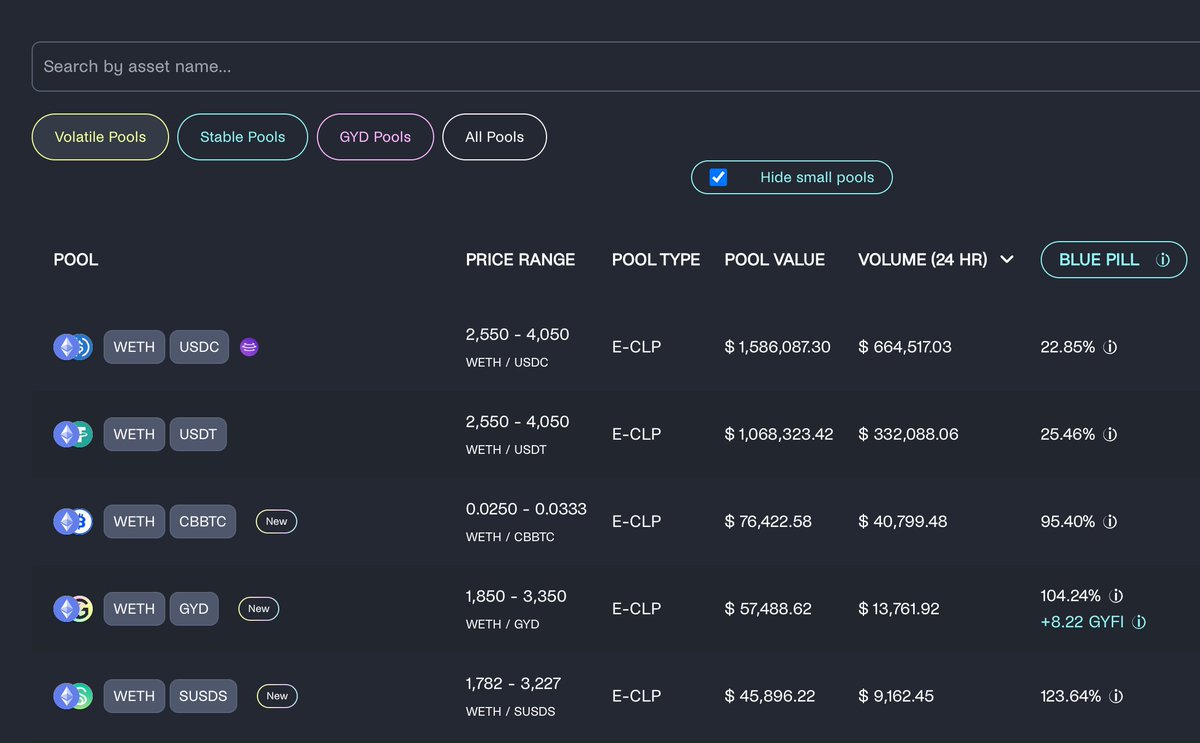The width and height of the screenshot is (1200, 743).
Task: Click price range 0.0250 - 0.0333
Action: pyautogui.click(x=526, y=509)
